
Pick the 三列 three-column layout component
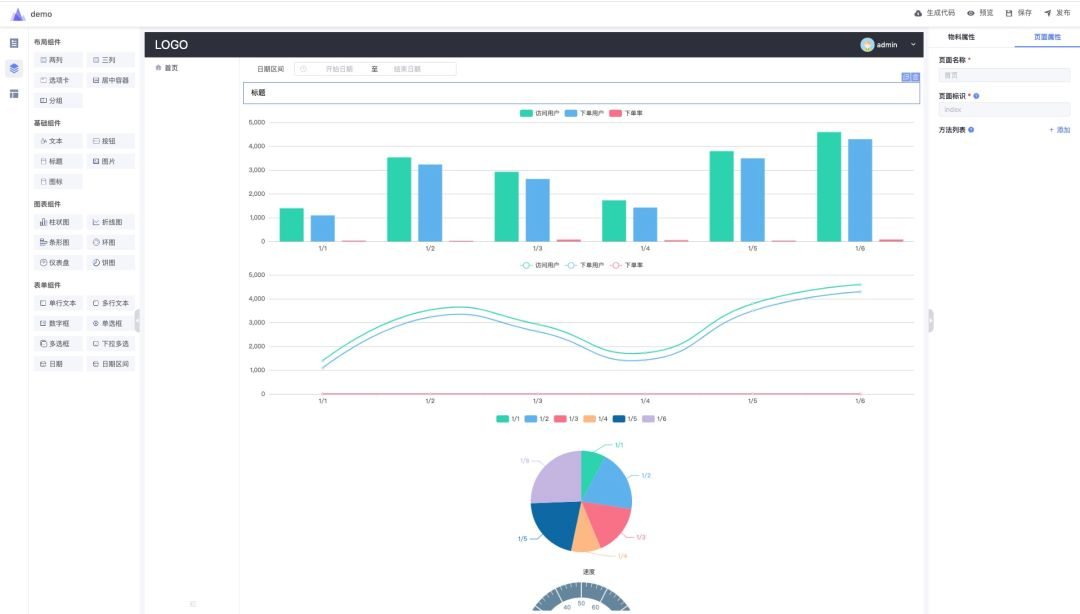tap(110, 60)
